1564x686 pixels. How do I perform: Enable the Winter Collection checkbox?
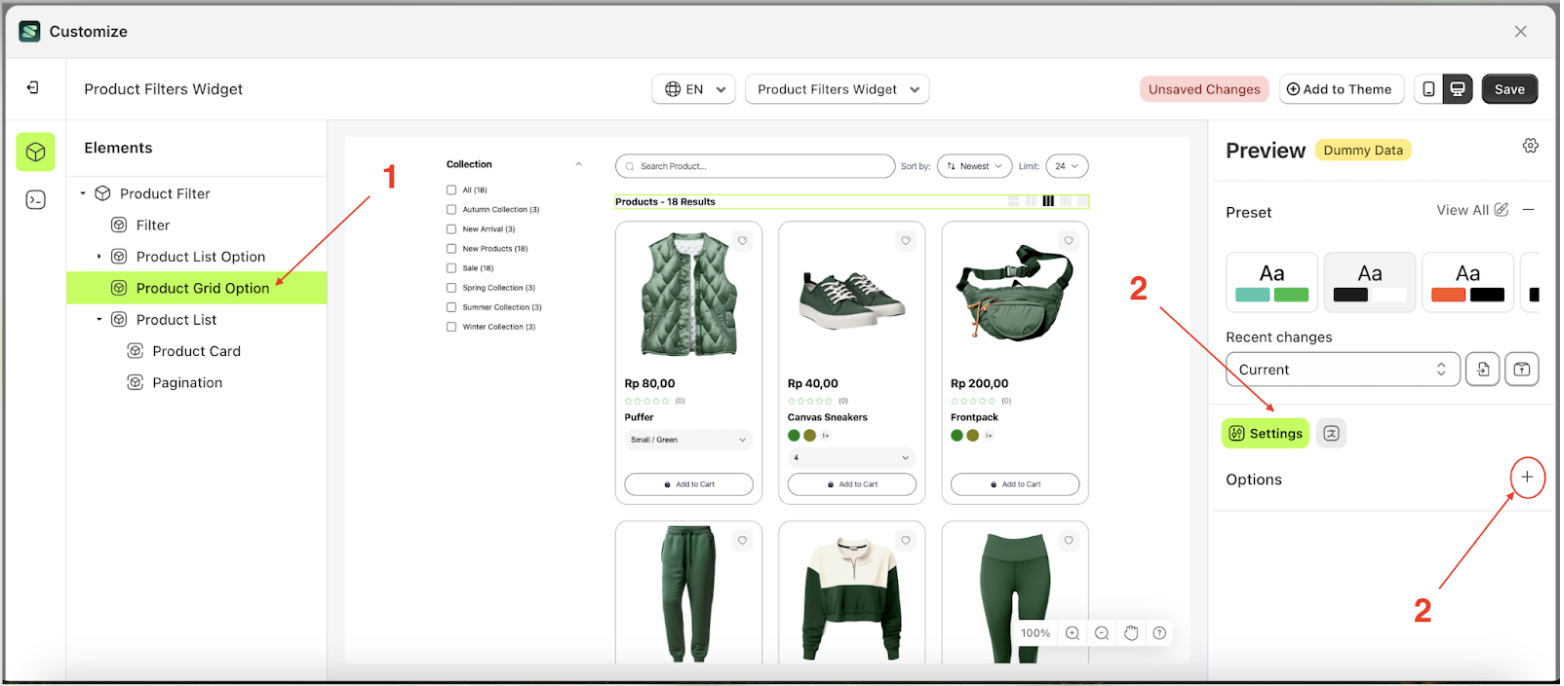[x=452, y=327]
